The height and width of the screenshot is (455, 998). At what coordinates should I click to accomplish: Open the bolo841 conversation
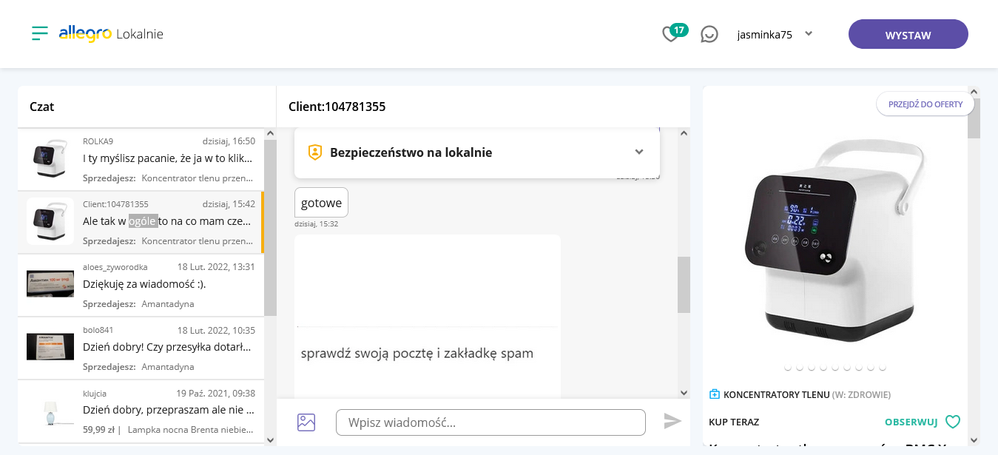click(x=139, y=348)
